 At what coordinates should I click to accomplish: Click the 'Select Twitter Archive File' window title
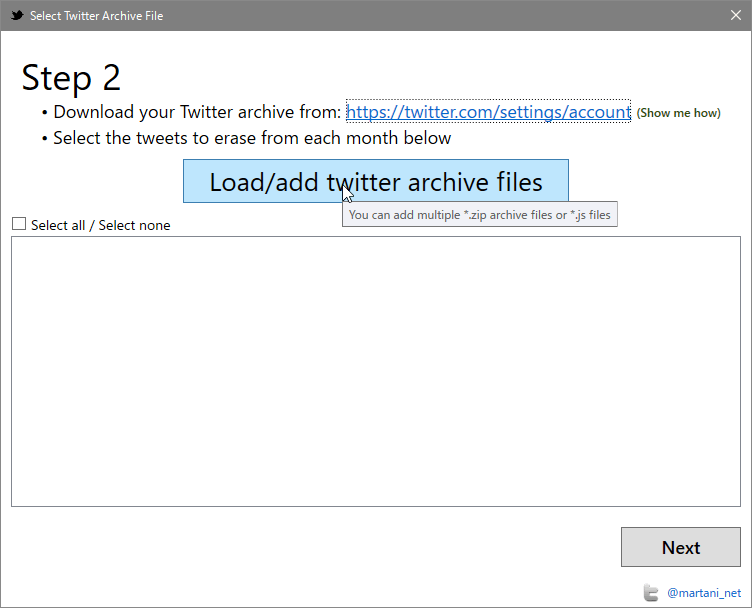(x=96, y=16)
